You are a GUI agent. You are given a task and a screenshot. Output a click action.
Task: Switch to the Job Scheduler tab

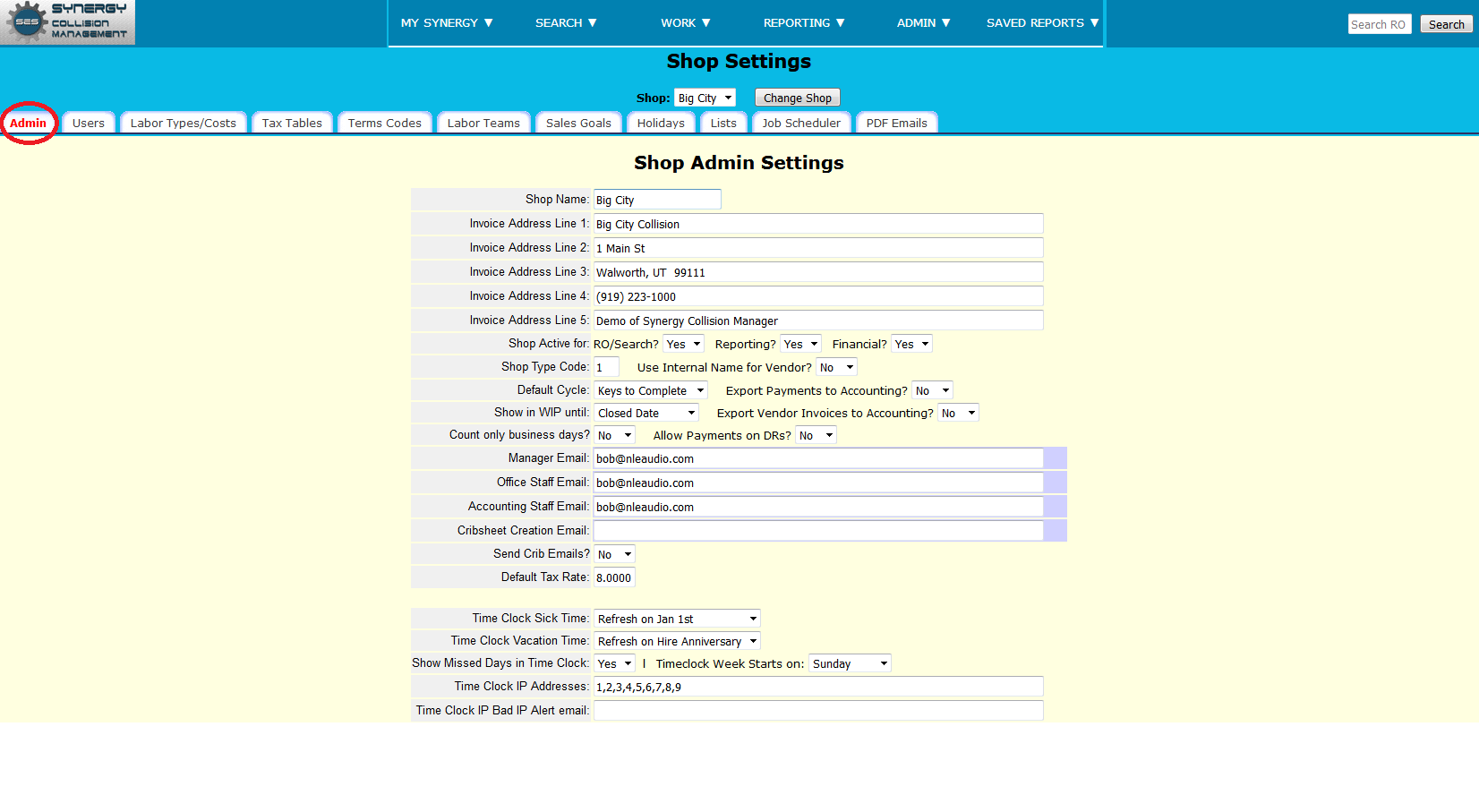(x=801, y=123)
